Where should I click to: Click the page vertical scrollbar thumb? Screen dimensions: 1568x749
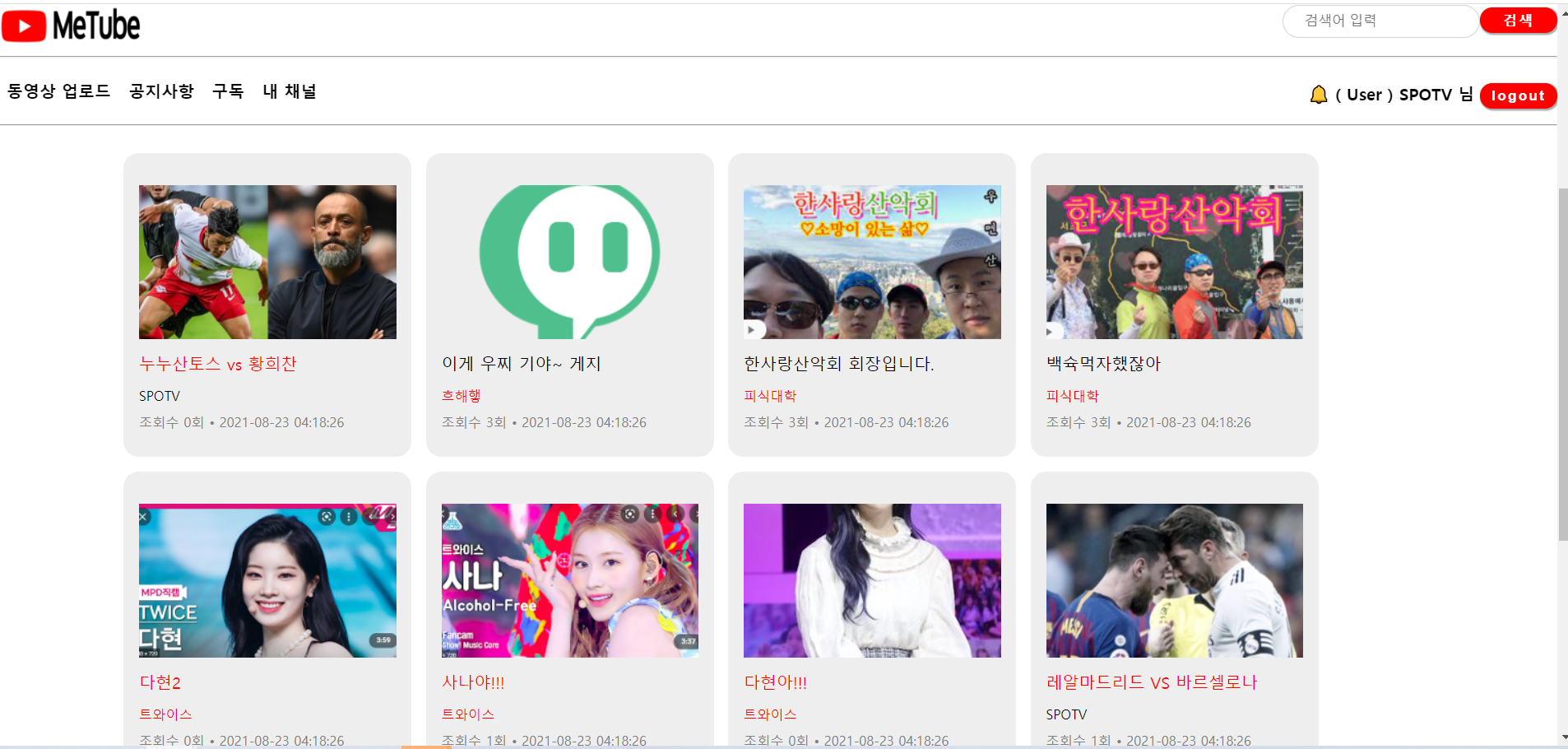coord(1563,365)
